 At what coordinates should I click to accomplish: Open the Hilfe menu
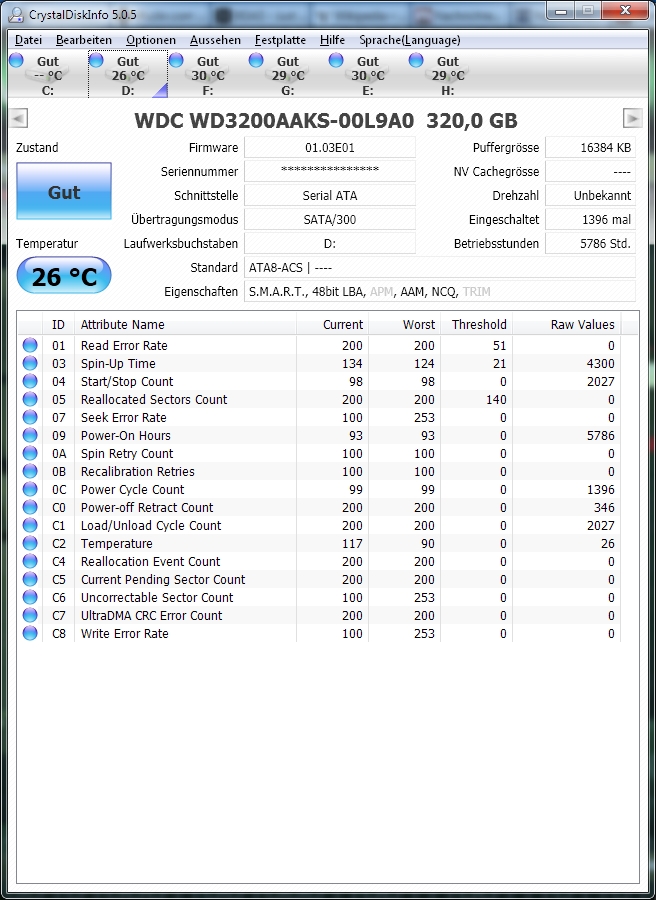[x=332, y=40]
